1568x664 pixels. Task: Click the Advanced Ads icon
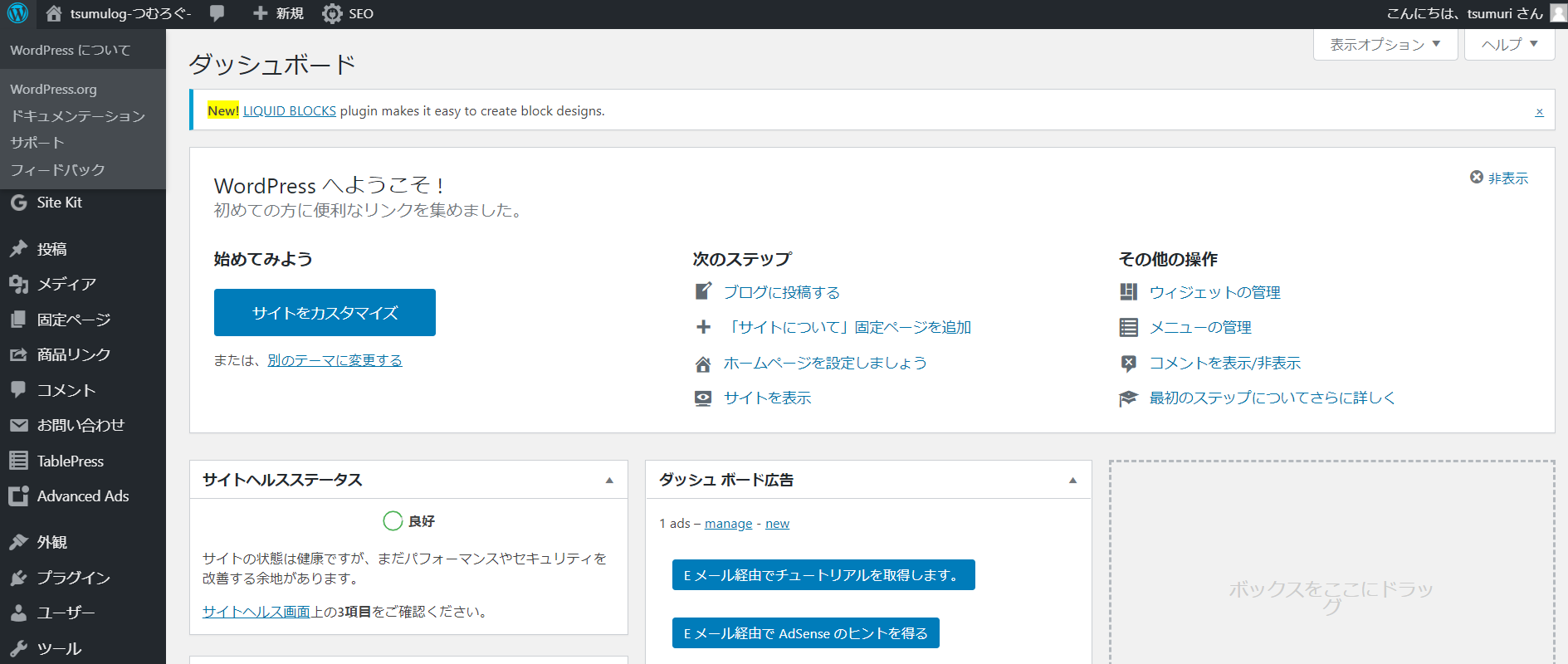[x=18, y=496]
